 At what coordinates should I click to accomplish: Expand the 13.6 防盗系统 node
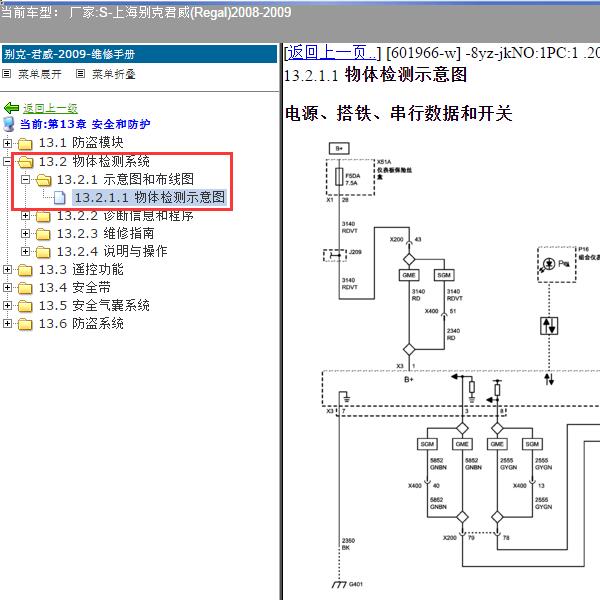coord(7,323)
